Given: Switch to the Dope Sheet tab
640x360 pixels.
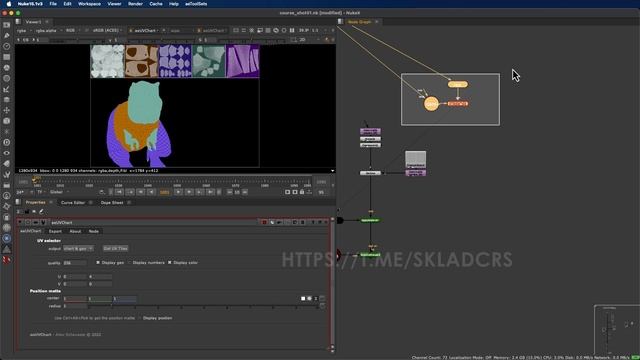Looking at the screenshot, I should tap(112, 202).
